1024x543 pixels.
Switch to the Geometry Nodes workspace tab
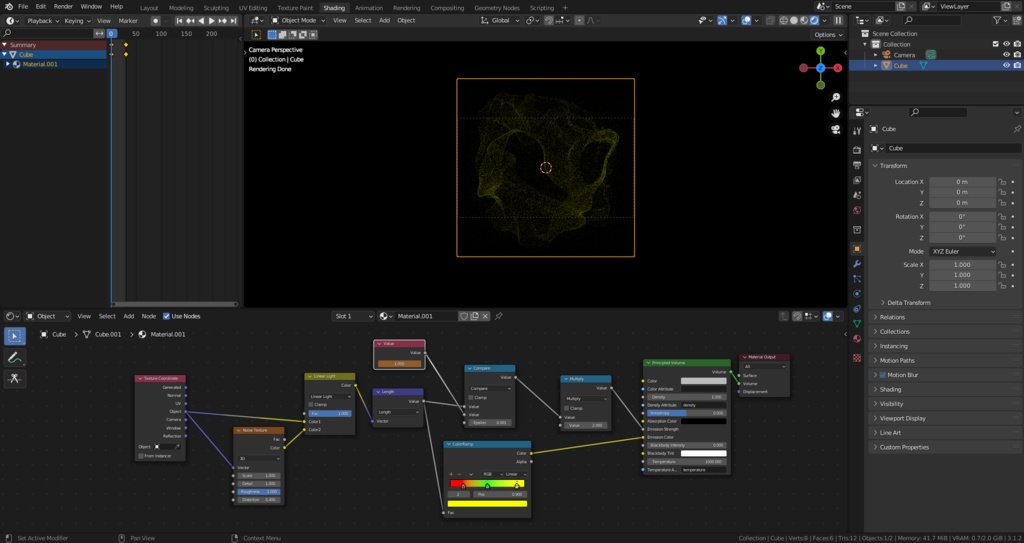[x=497, y=8]
